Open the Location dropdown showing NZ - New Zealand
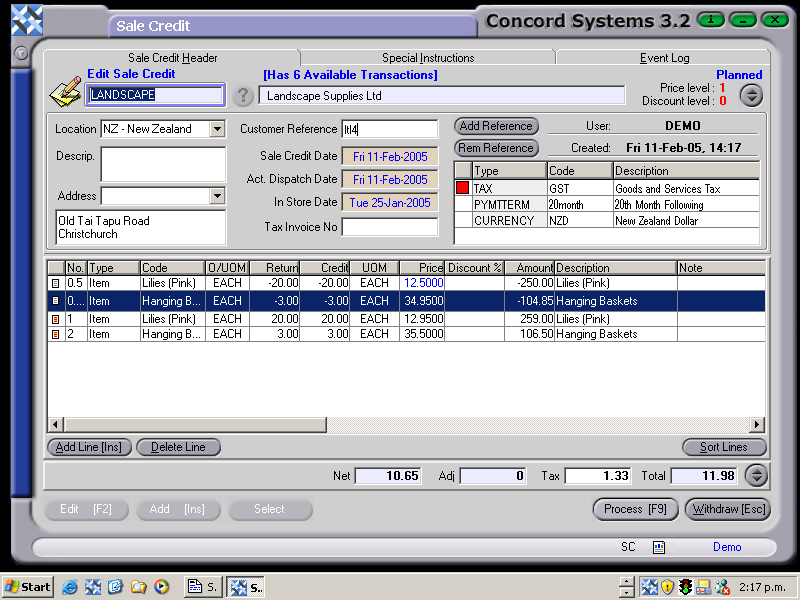This screenshot has height=600, width=800. 218,129
